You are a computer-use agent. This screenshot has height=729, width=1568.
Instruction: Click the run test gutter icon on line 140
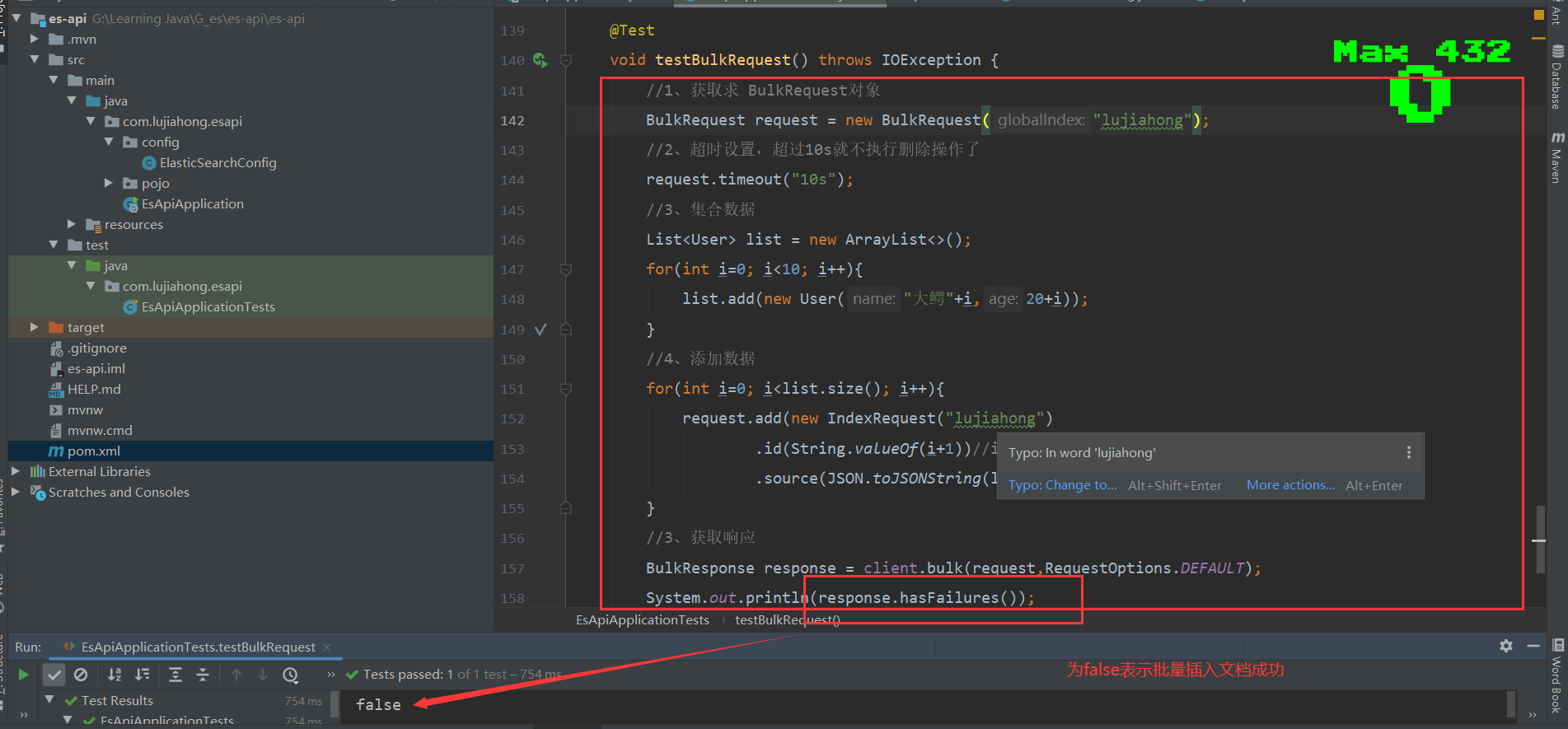coord(540,60)
